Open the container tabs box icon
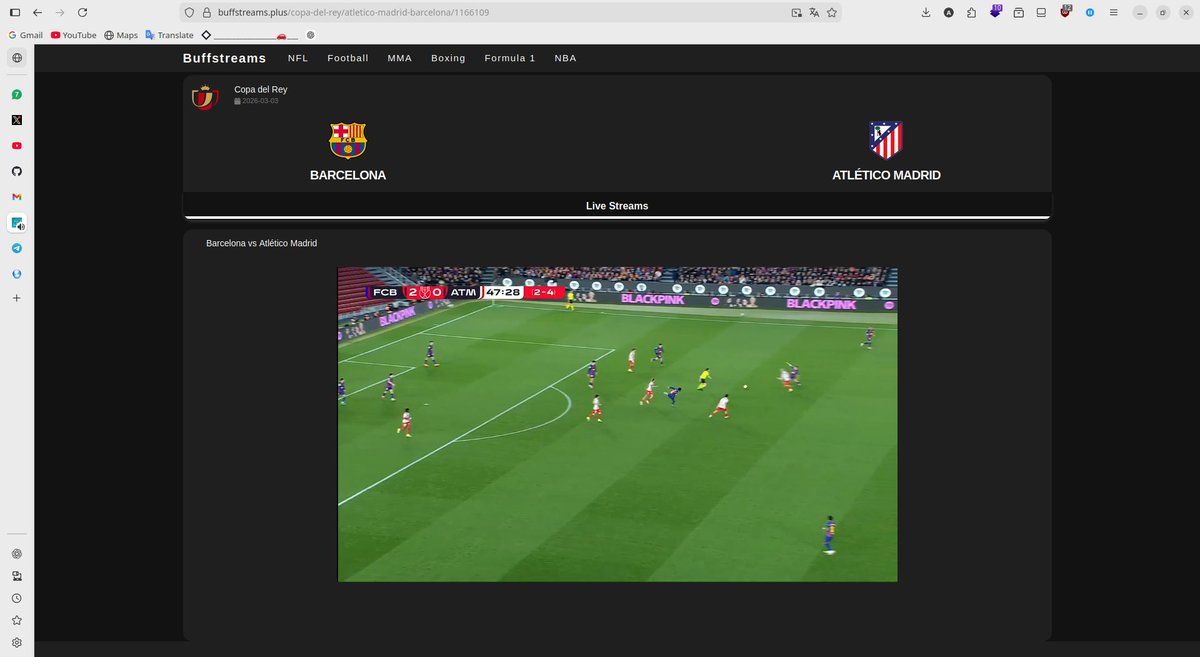This screenshot has height=657, width=1200. (x=1018, y=12)
